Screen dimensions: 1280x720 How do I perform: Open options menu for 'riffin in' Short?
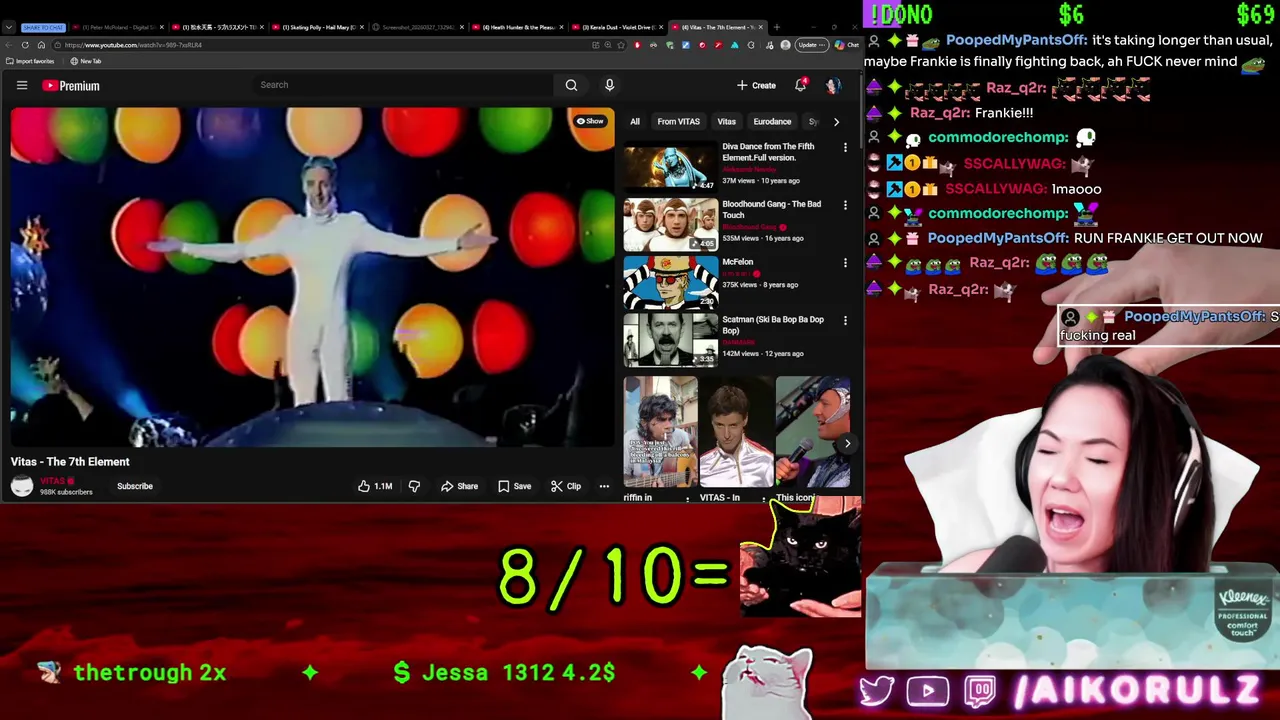tap(687, 498)
